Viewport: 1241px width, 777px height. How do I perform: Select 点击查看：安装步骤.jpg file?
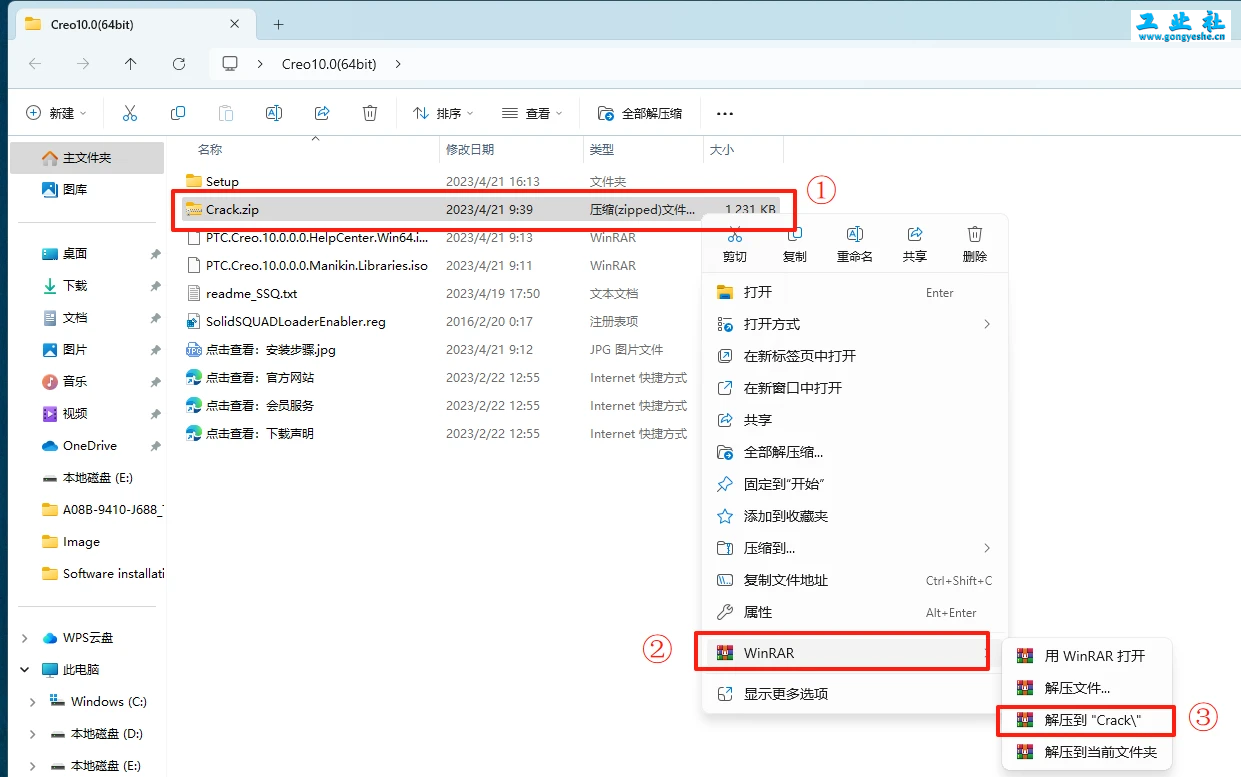pyautogui.click(x=261, y=350)
